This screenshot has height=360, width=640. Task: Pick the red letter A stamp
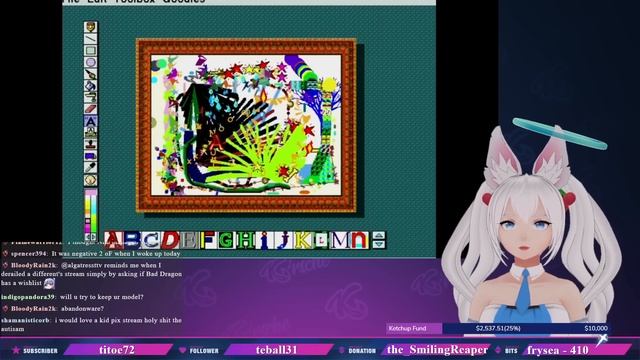pyautogui.click(x=114, y=240)
